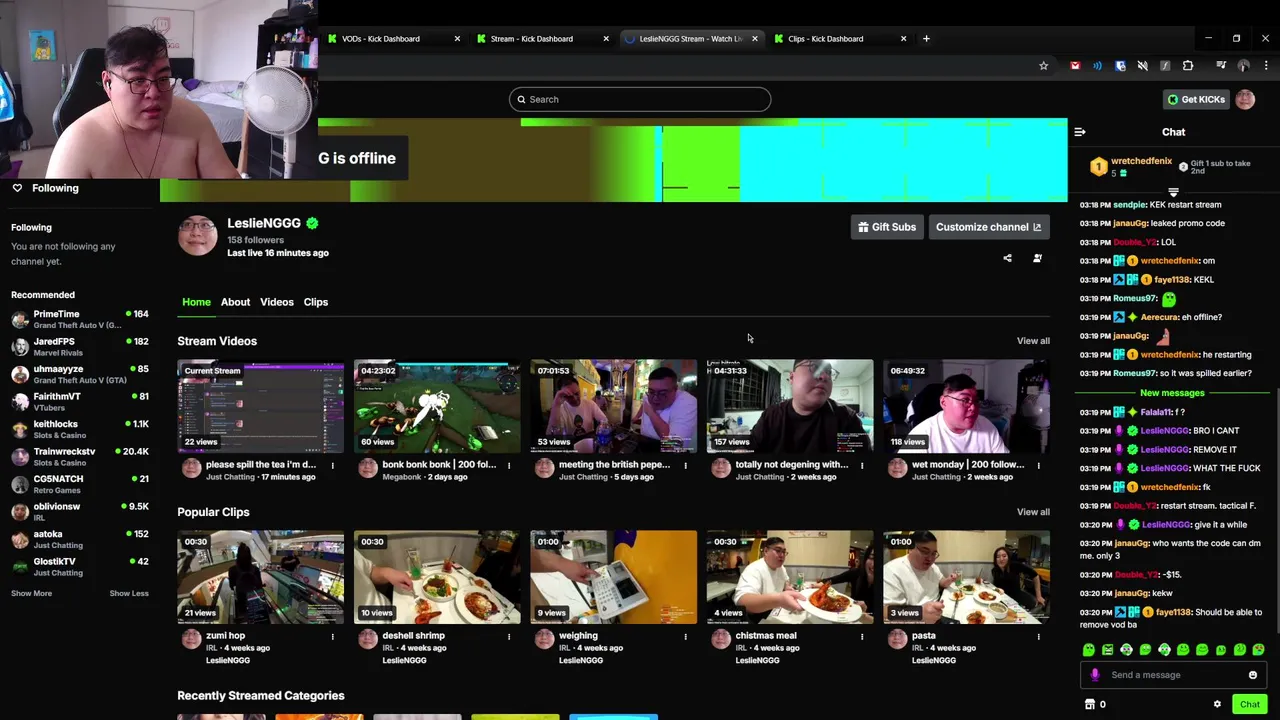The height and width of the screenshot is (720, 1280).
Task: Open PrimeTime recommended channel
Action: [x=80, y=319]
